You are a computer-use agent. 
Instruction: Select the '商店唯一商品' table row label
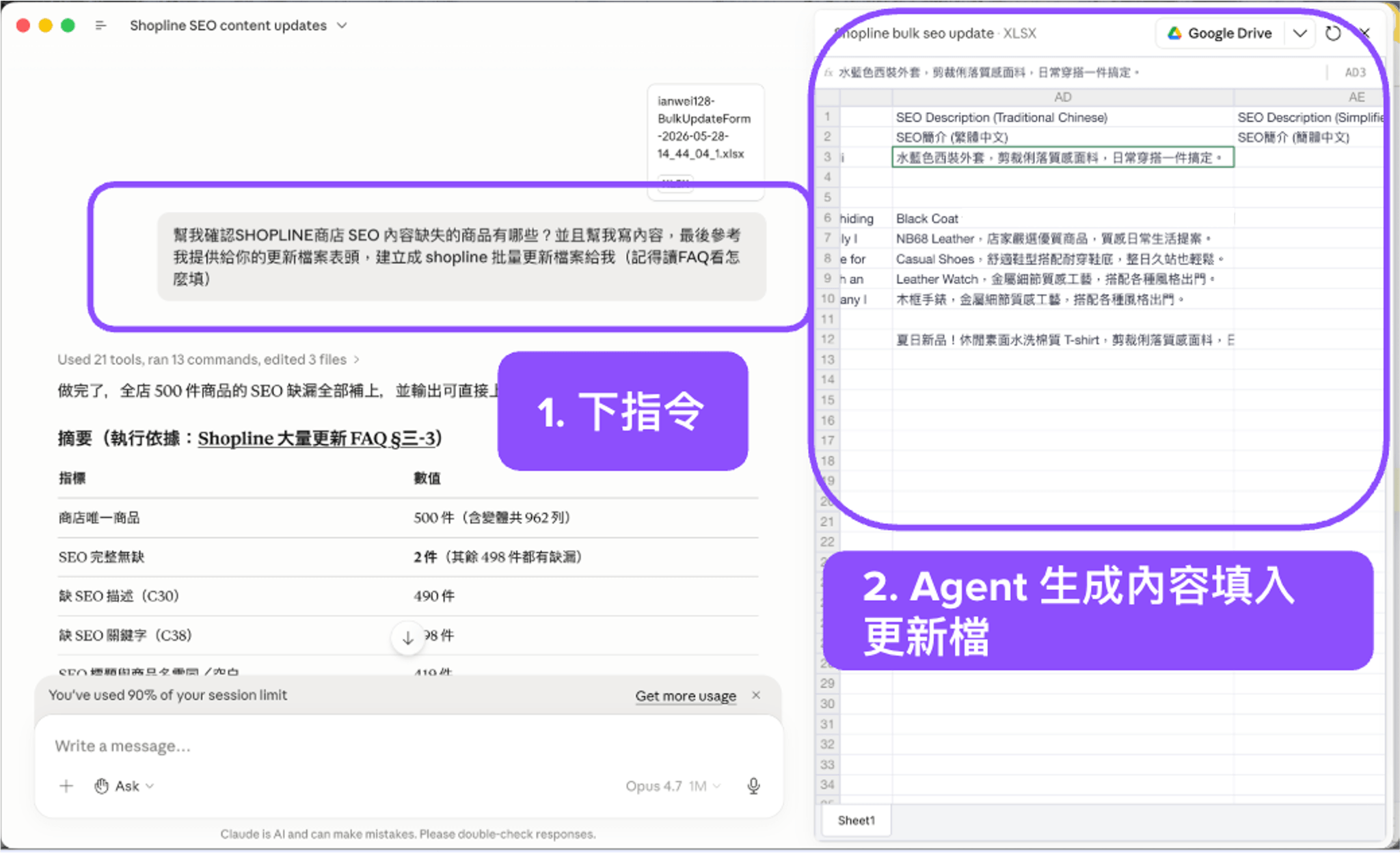[99, 518]
